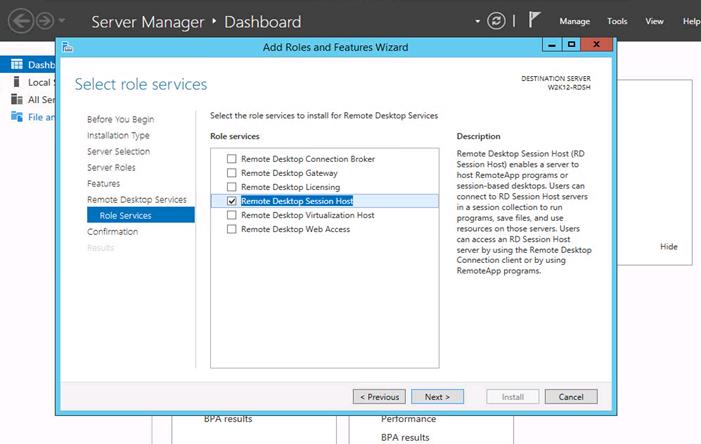Image resolution: width=701 pixels, height=444 pixels.
Task: Click the refresh icon in Server Manager header
Action: (x=496, y=21)
